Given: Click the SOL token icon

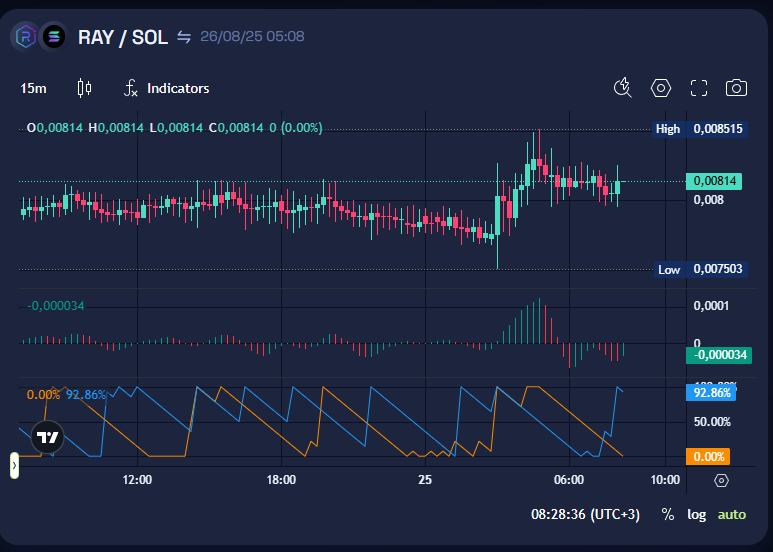Looking at the screenshot, I should [54, 37].
